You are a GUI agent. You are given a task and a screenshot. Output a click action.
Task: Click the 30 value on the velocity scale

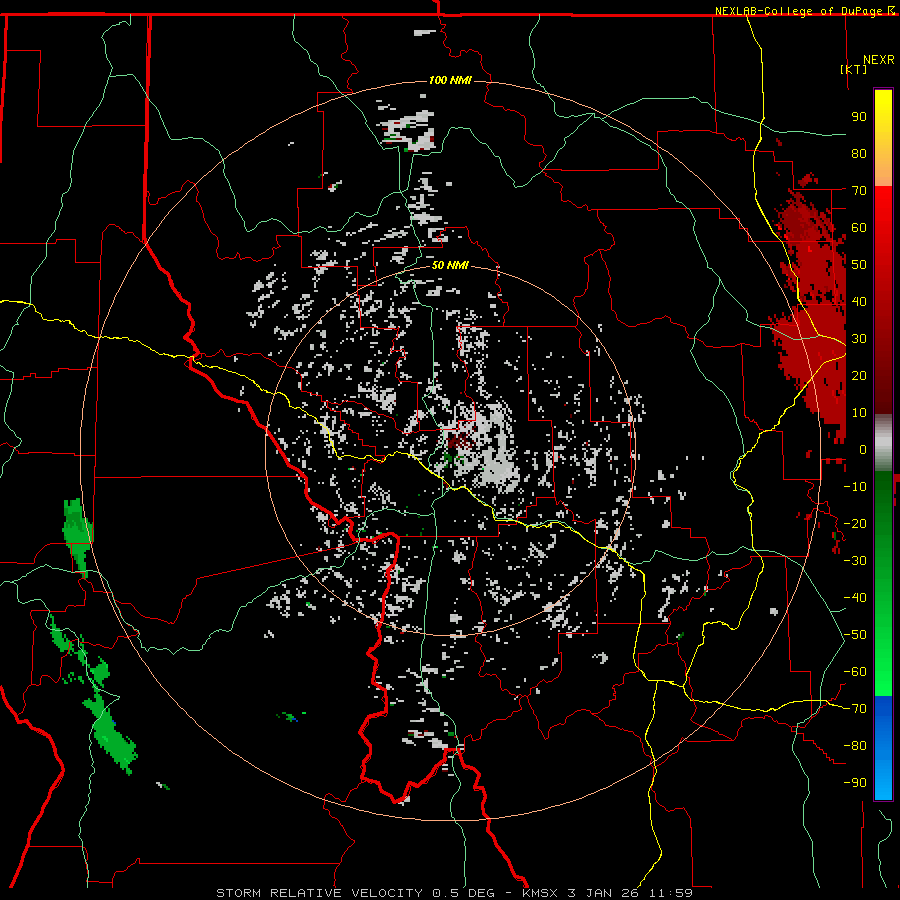pyautogui.click(x=859, y=339)
